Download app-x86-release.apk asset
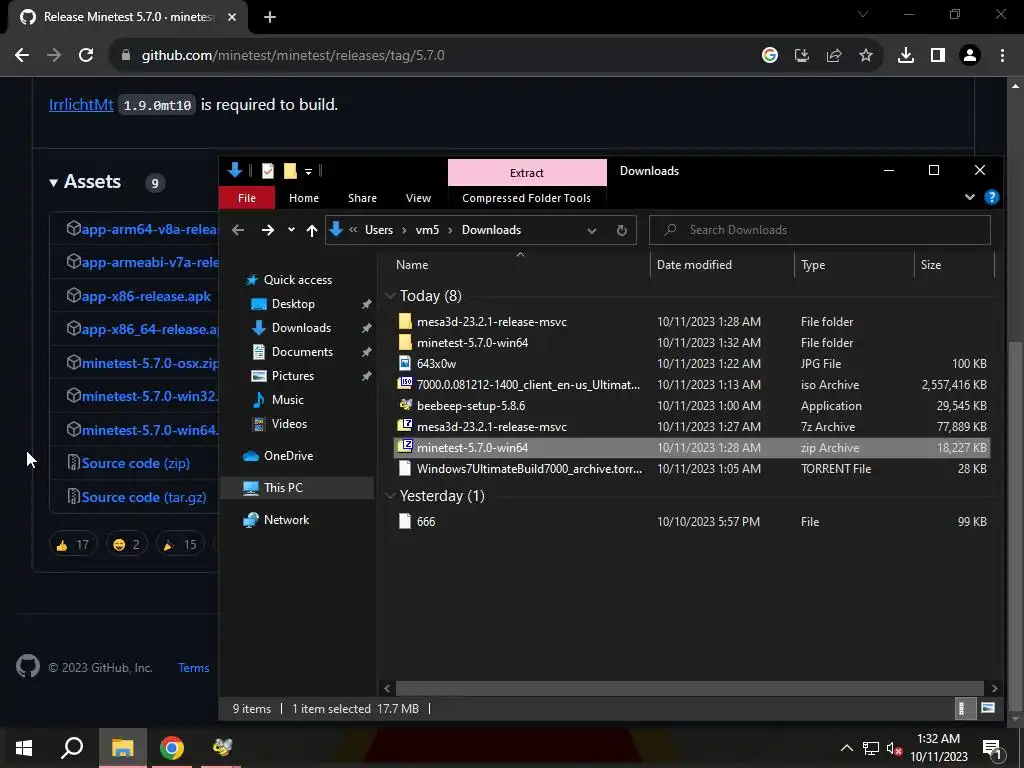Screen dimensions: 1024x768 point(146,296)
